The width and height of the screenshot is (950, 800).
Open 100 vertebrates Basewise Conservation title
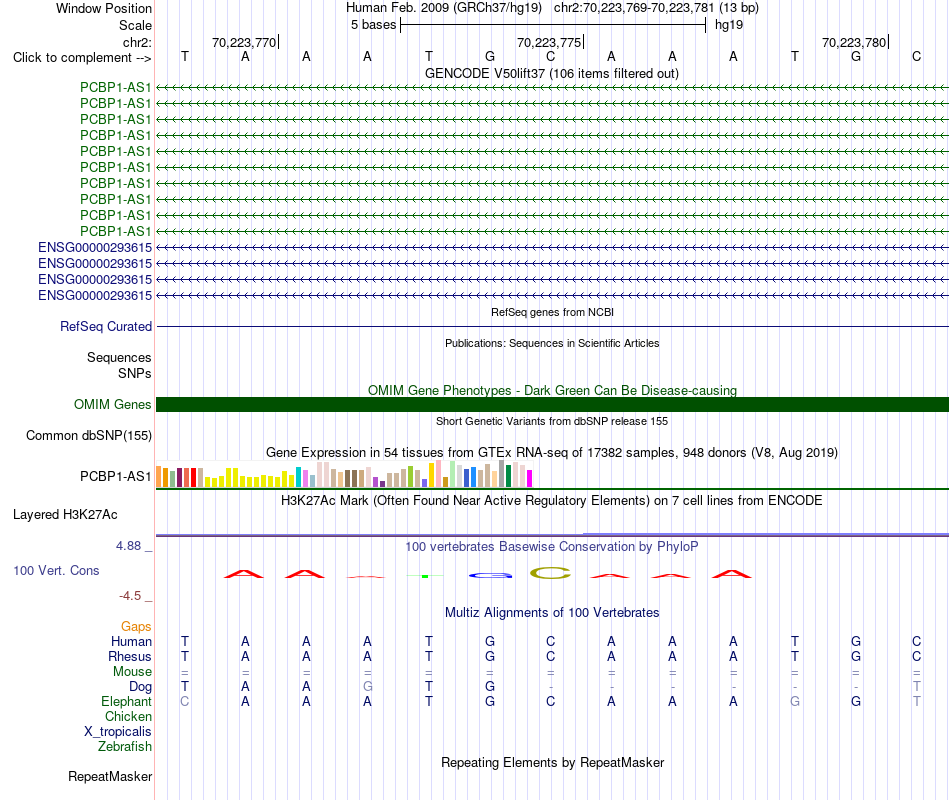(552, 547)
